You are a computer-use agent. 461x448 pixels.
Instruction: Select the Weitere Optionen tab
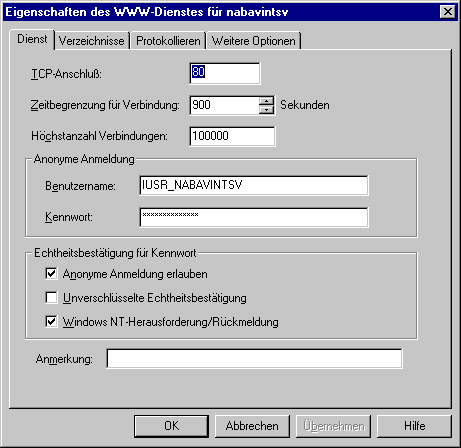pos(254,41)
